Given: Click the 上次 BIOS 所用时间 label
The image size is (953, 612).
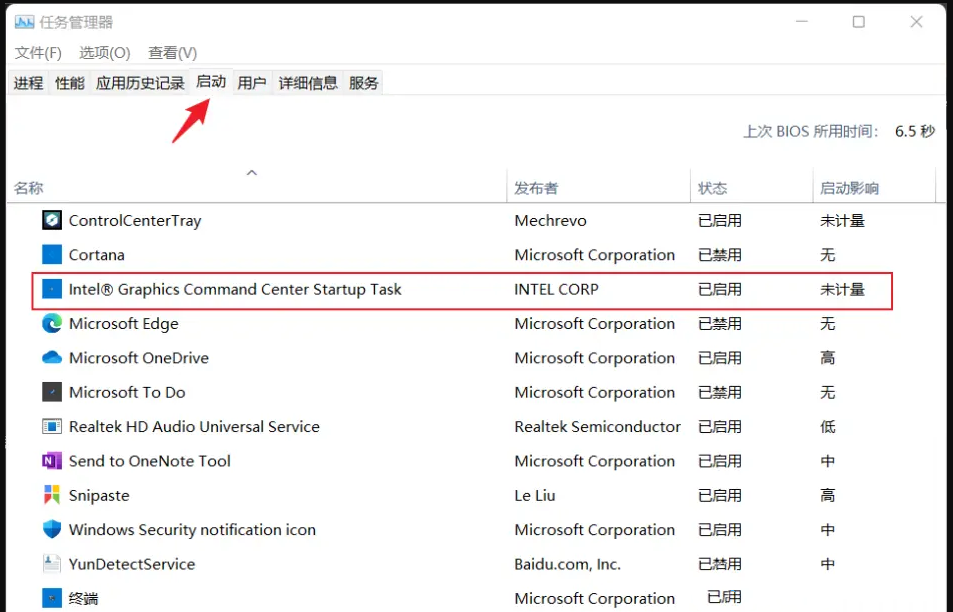Looking at the screenshot, I should coord(811,131).
